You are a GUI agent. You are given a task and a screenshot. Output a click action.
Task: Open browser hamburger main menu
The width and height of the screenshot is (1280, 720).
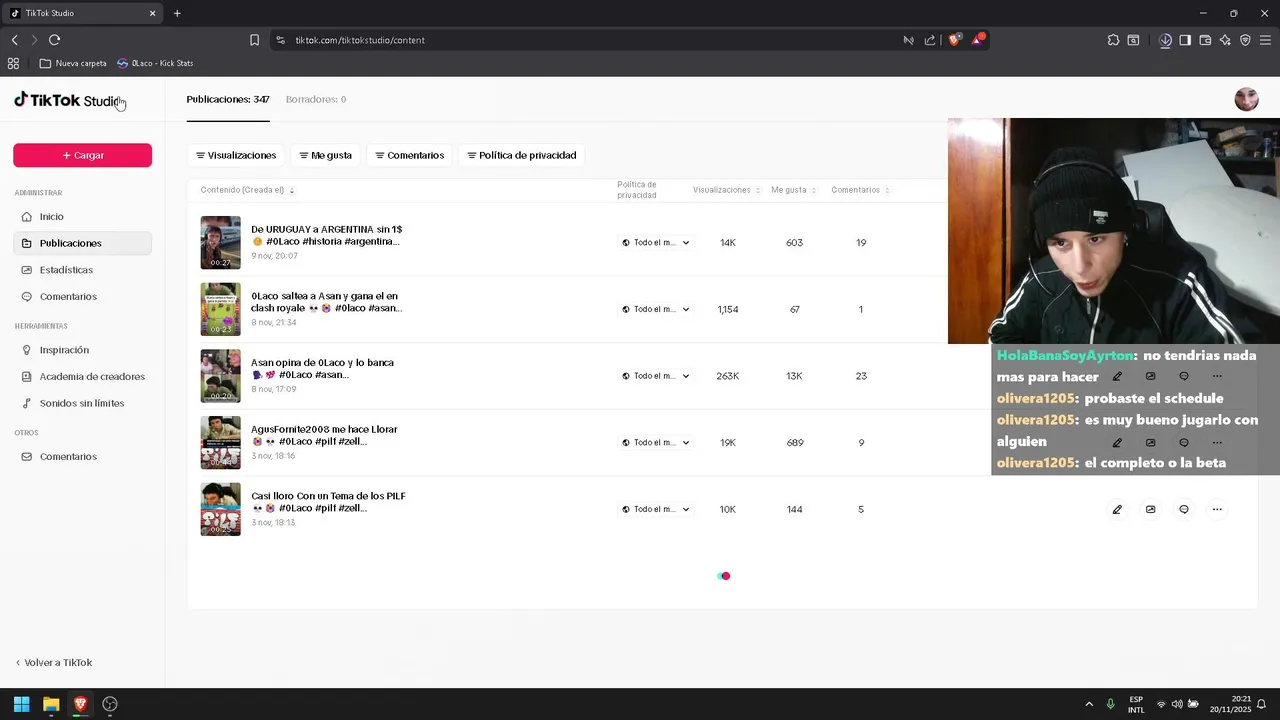click(1265, 40)
